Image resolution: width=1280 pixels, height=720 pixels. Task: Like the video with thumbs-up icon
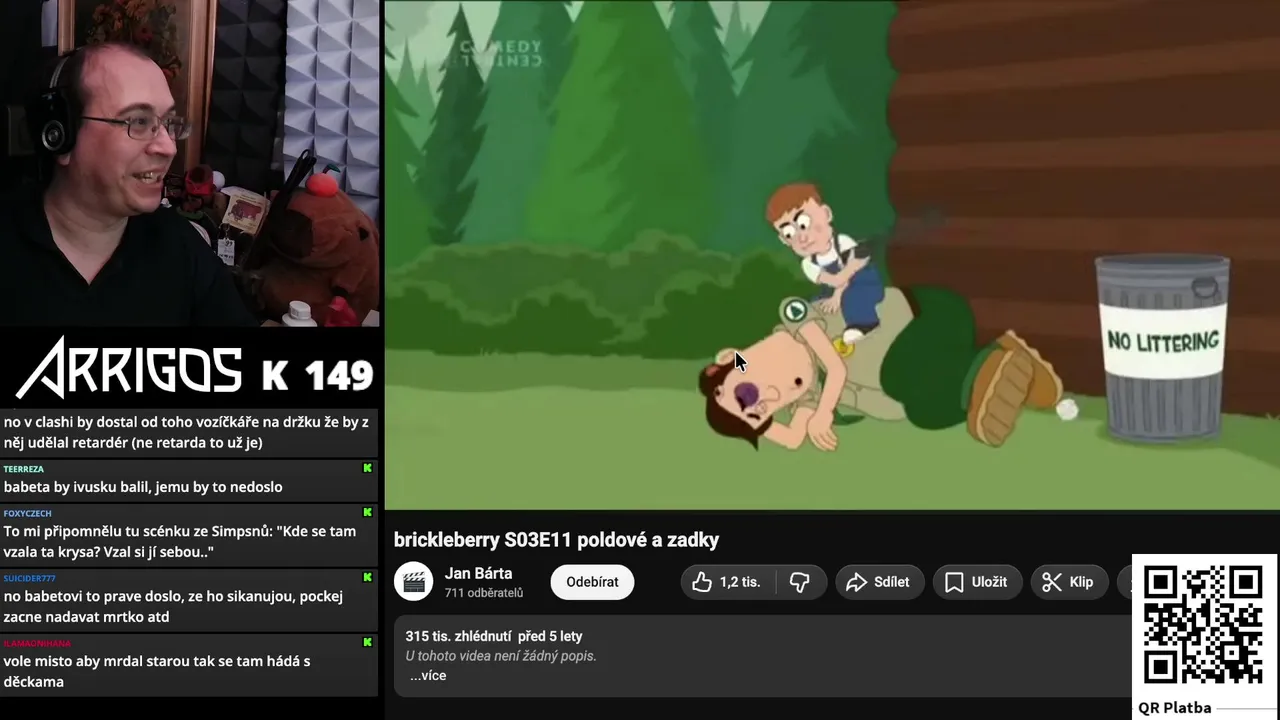[727, 582]
